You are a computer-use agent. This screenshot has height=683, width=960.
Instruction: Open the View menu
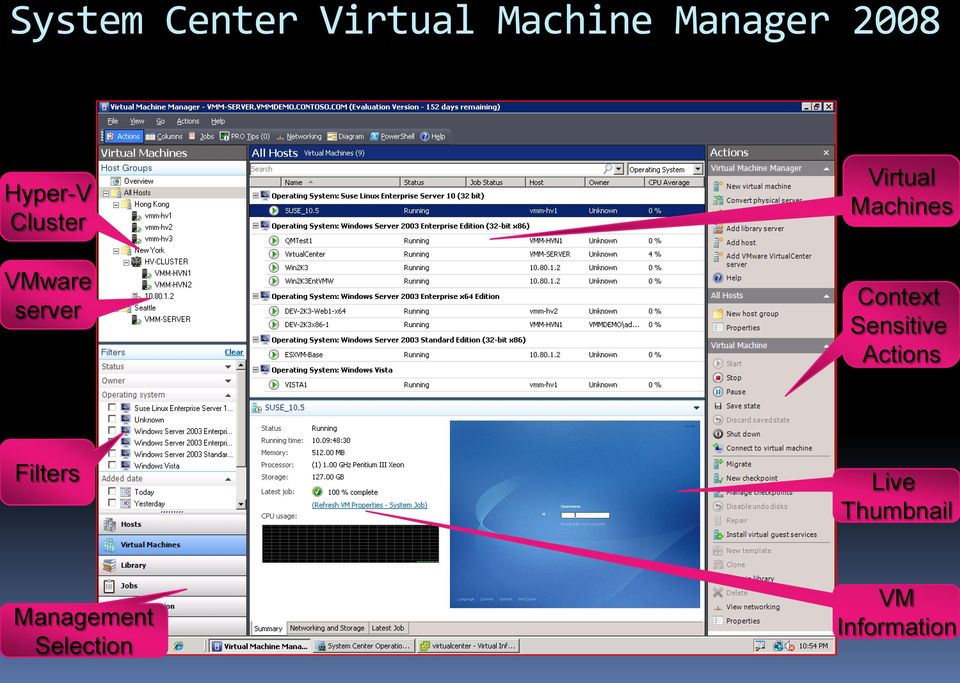coord(137,121)
